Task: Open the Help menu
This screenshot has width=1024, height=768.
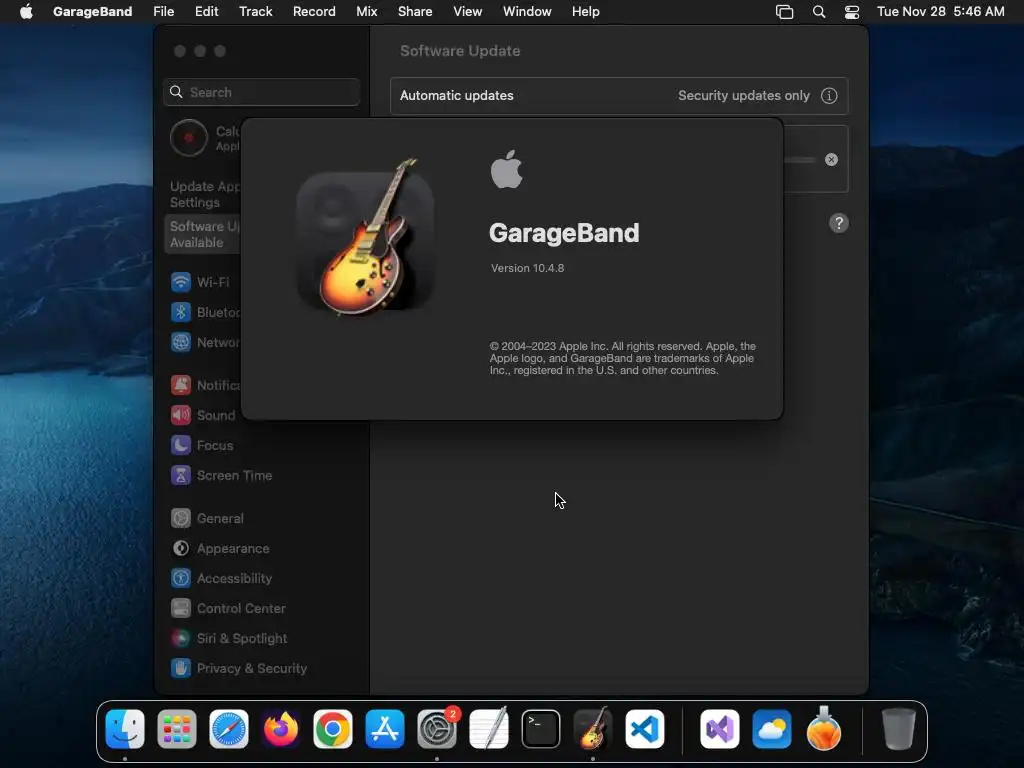Action: pyautogui.click(x=585, y=11)
